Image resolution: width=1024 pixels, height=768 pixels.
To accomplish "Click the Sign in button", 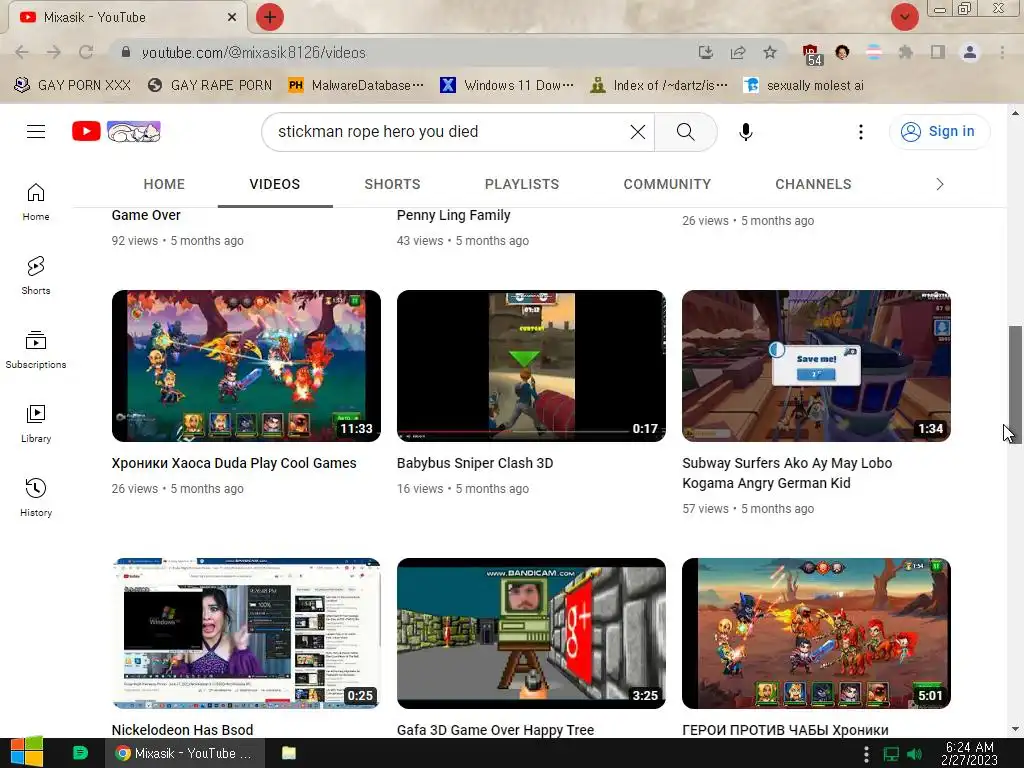I will pos(938,131).
